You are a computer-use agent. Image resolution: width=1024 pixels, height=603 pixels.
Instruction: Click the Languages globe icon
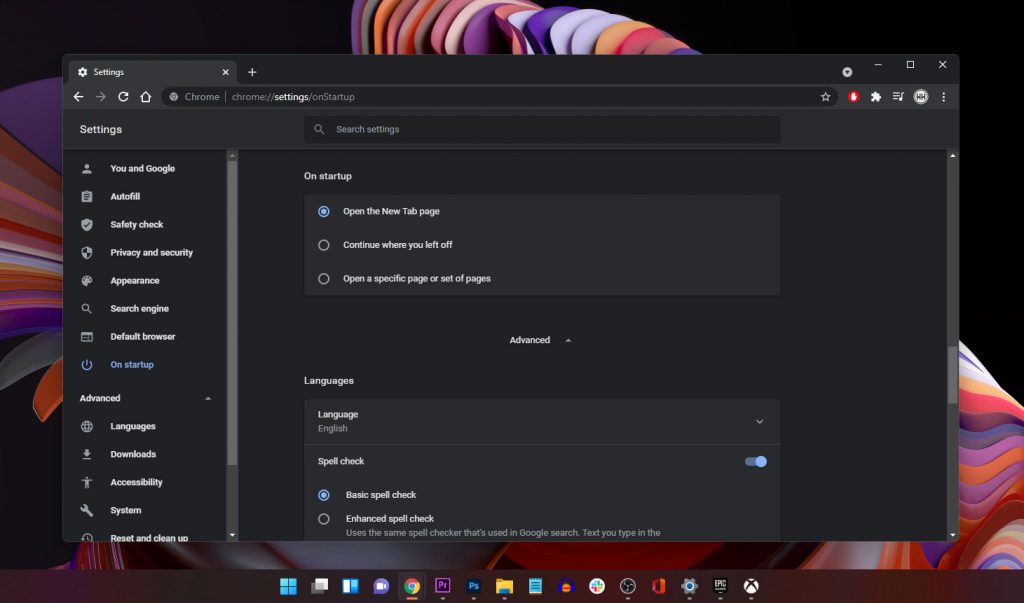87,427
